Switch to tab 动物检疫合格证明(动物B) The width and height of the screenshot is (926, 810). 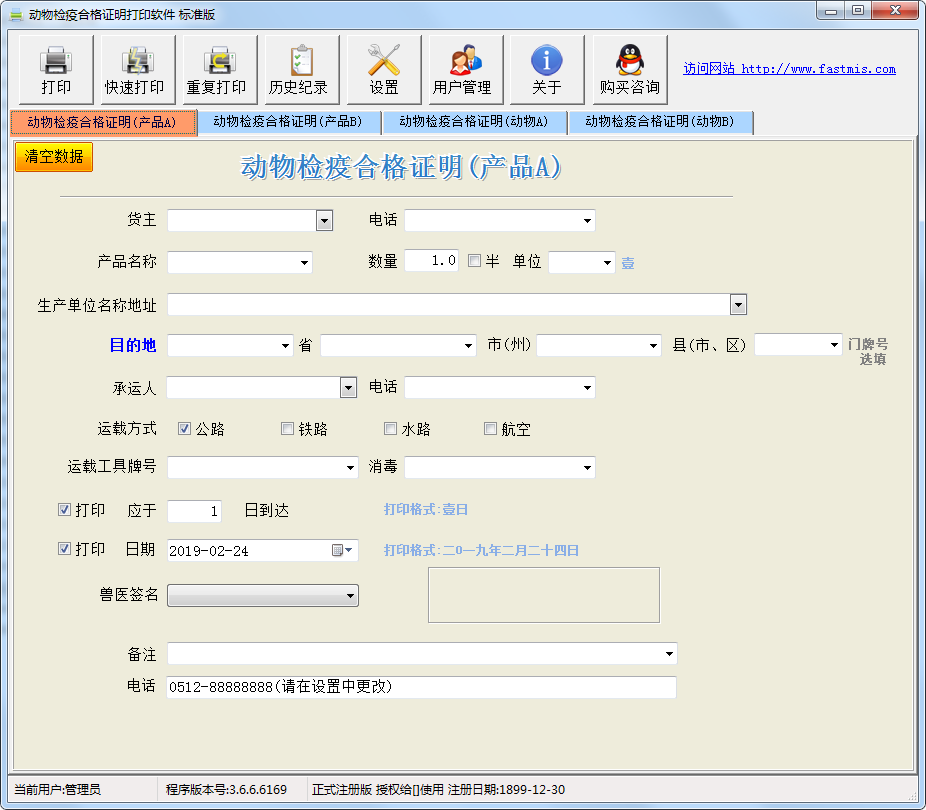point(660,122)
